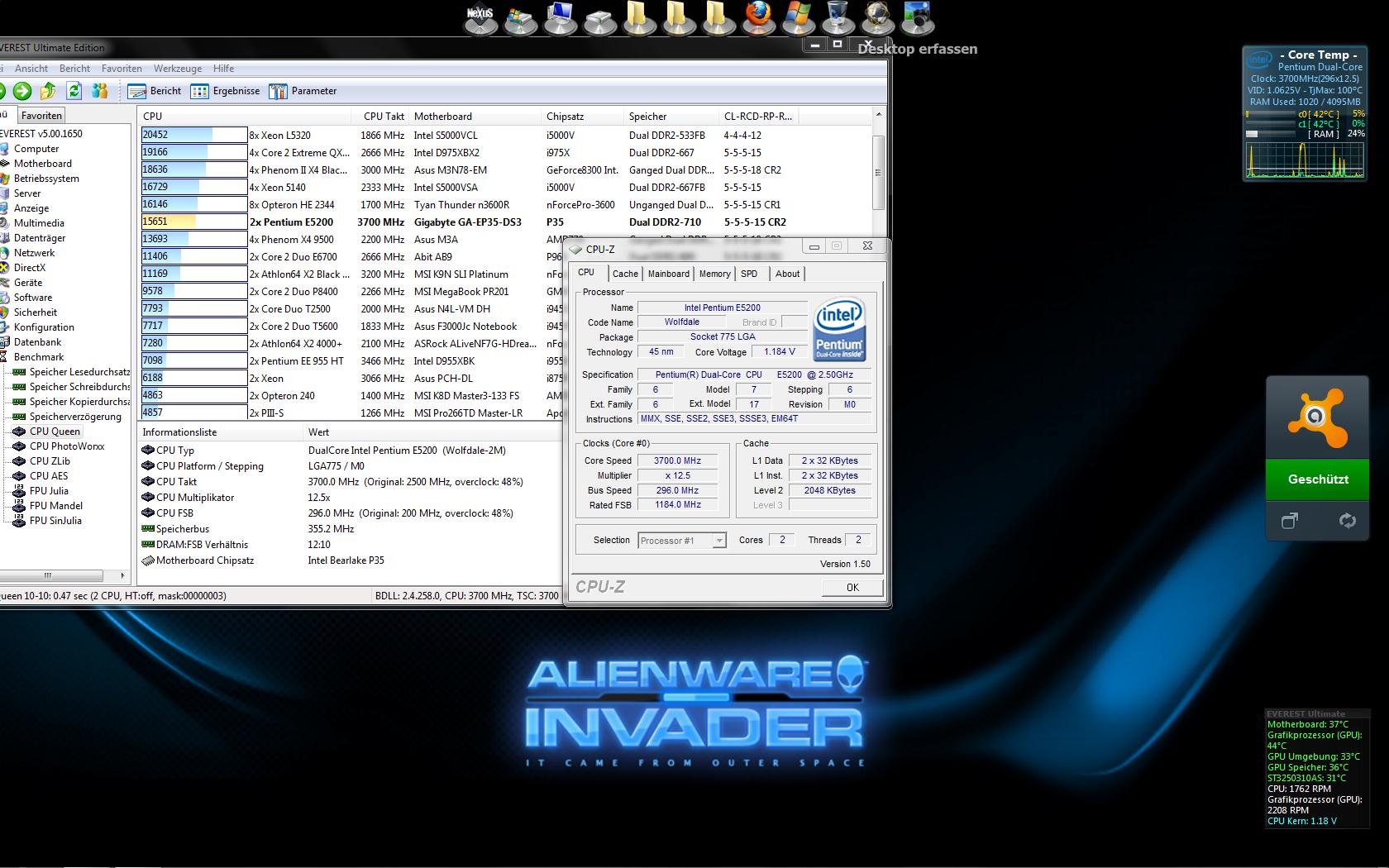Image resolution: width=1389 pixels, height=868 pixels.
Task: Click the Core Speed value field in CPU-Z
Action: 677,461
